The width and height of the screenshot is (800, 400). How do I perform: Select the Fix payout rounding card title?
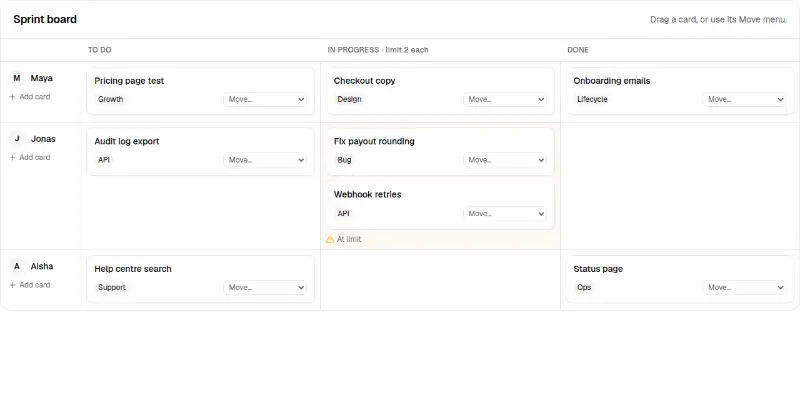click(x=374, y=141)
